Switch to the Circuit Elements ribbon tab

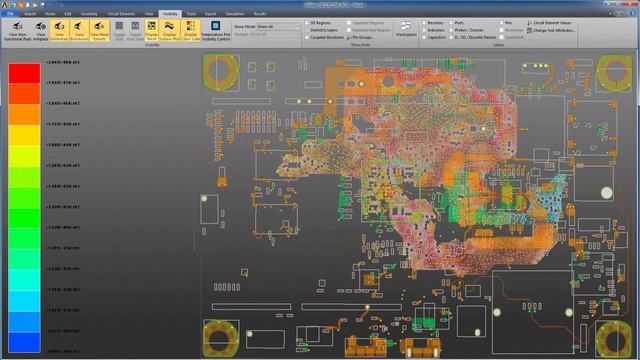pos(121,13)
